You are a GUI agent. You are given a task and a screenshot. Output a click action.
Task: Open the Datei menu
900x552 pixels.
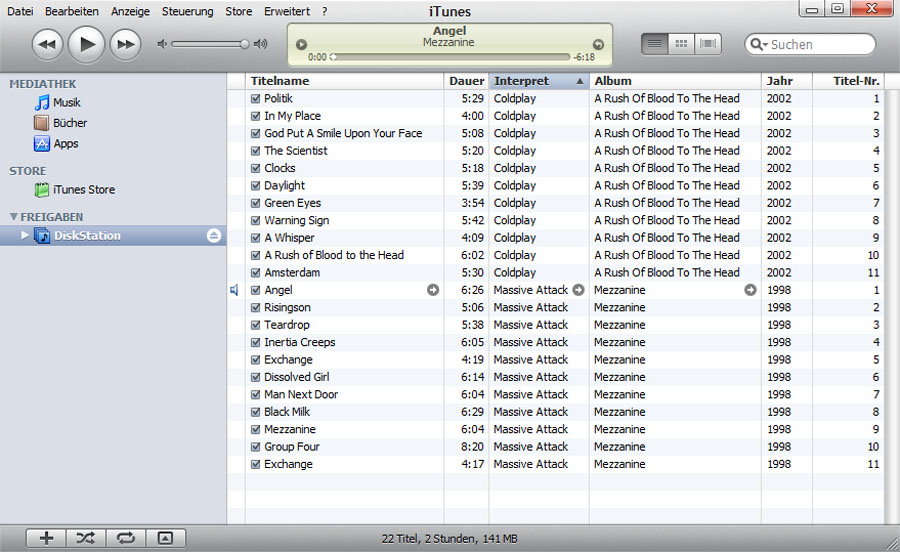[20, 11]
